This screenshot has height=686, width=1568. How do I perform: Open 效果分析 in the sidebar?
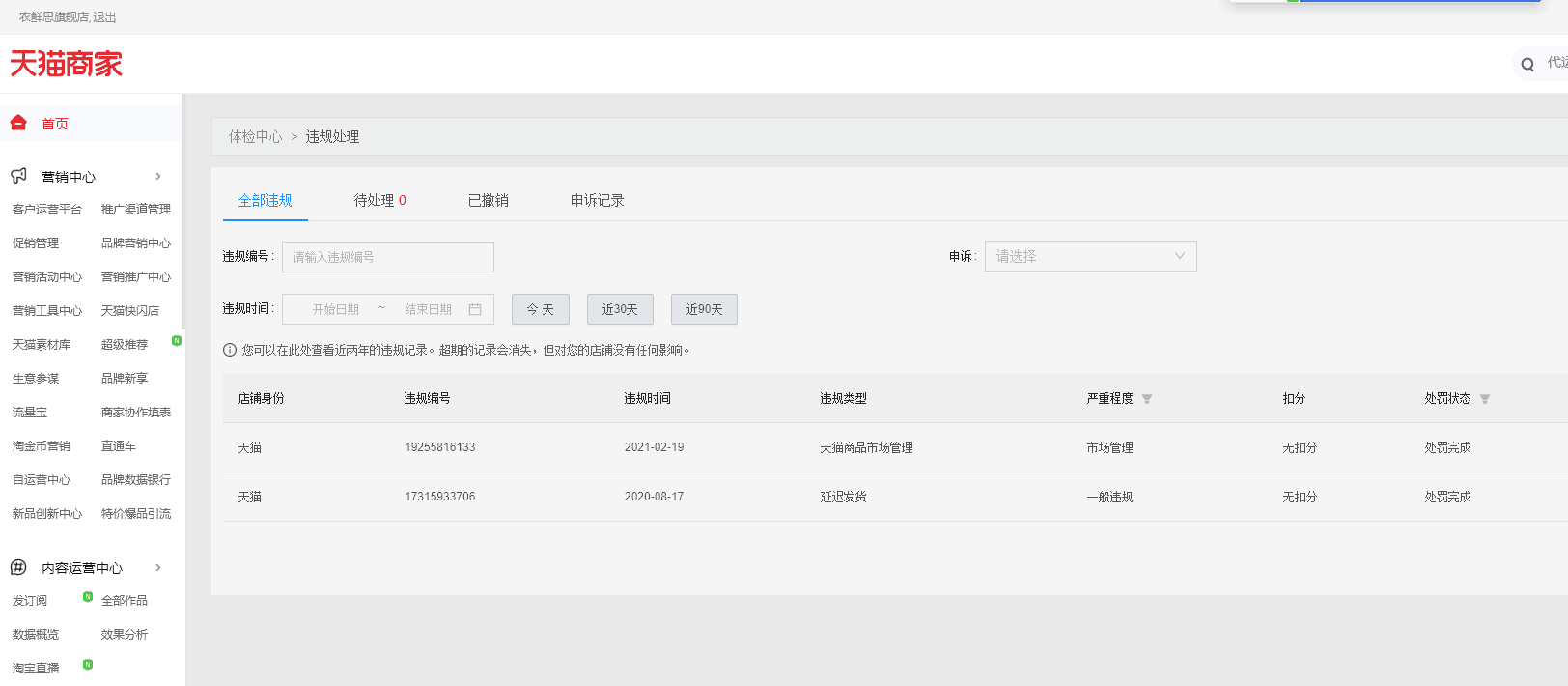tap(125, 634)
